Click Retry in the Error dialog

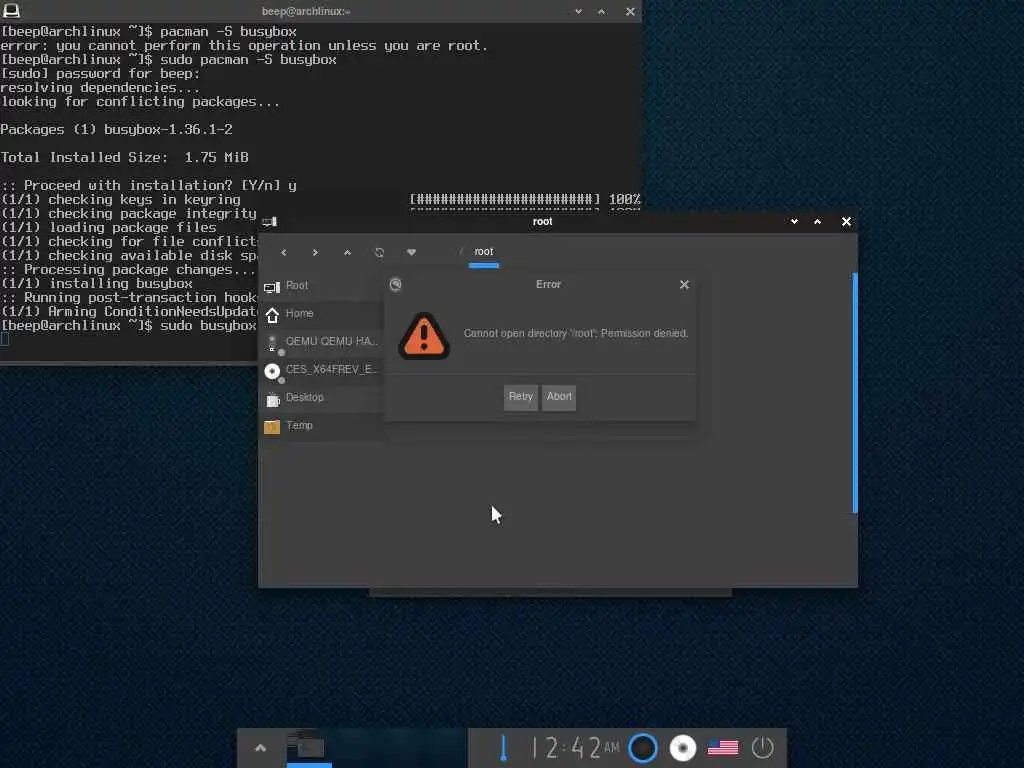click(x=520, y=397)
